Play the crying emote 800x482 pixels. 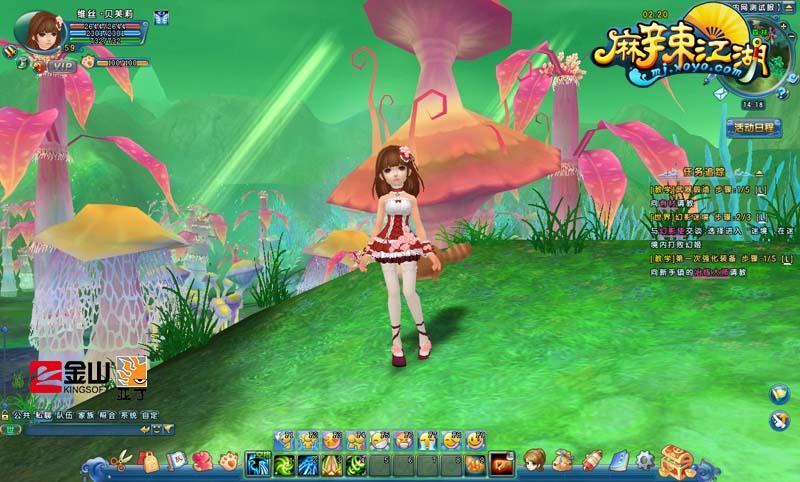click(427, 440)
